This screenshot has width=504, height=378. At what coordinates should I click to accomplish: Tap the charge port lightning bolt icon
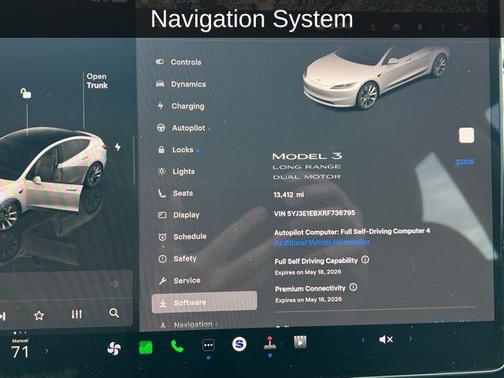(118, 147)
